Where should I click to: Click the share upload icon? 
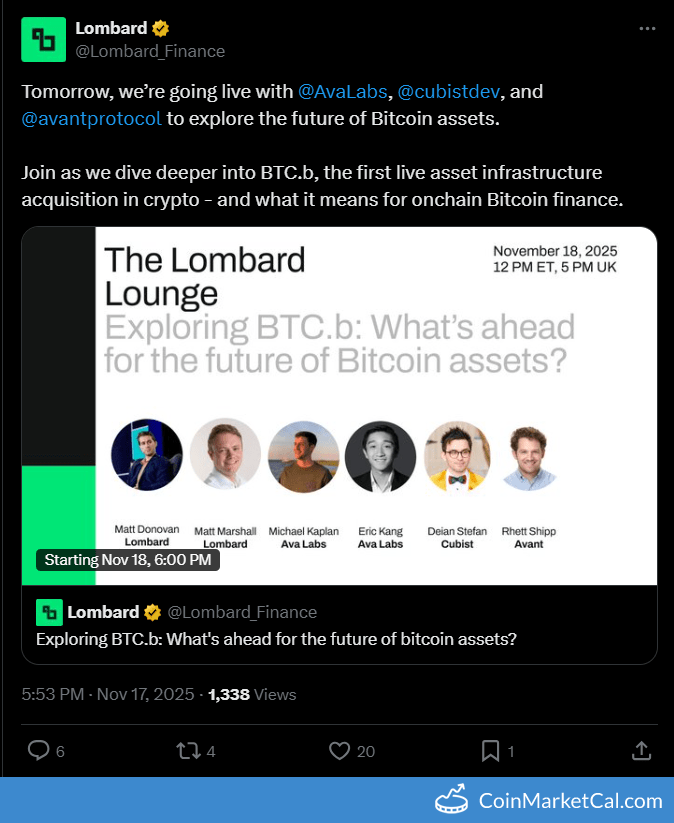pos(642,750)
